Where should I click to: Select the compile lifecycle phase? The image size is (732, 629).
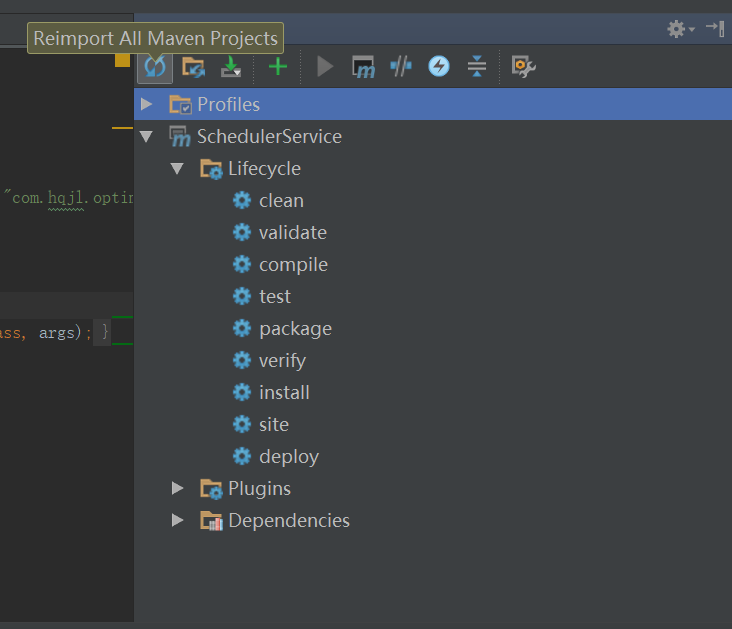pos(294,265)
